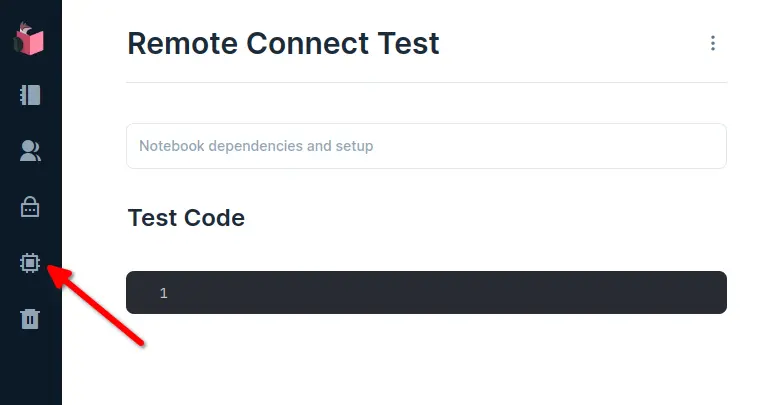Click right end of dark code cell
The height and width of the screenshot is (405, 784).
click(x=712, y=293)
